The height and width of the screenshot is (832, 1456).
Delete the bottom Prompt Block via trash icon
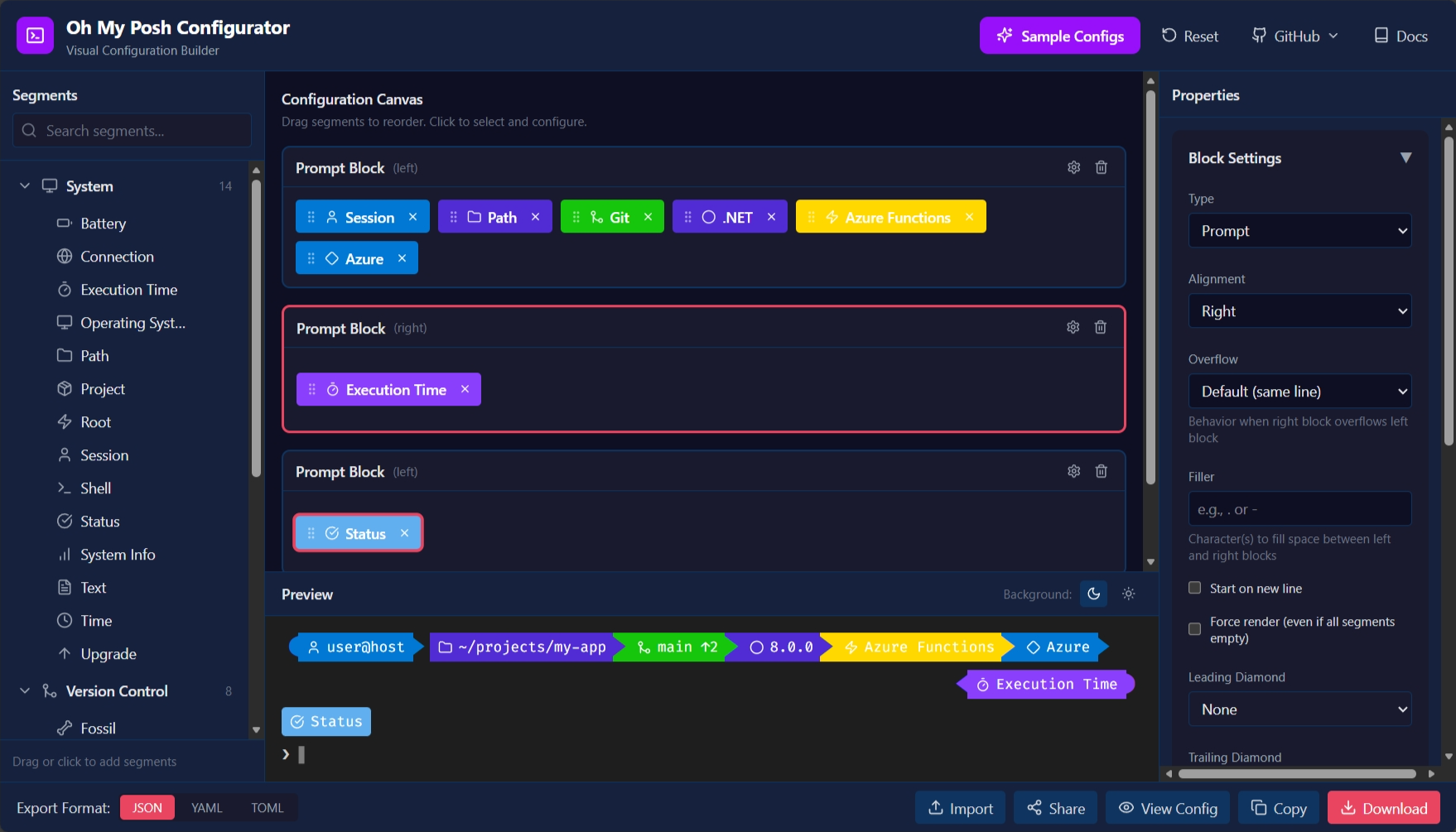click(x=1101, y=470)
